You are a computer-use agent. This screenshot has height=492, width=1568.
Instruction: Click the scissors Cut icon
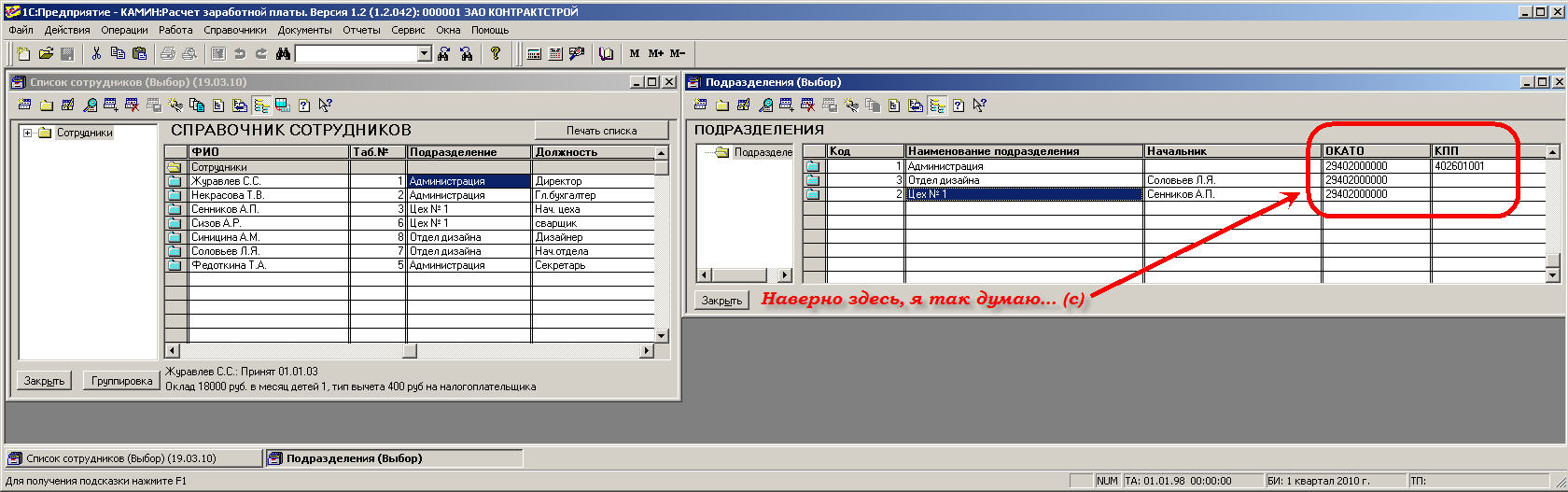coord(96,54)
